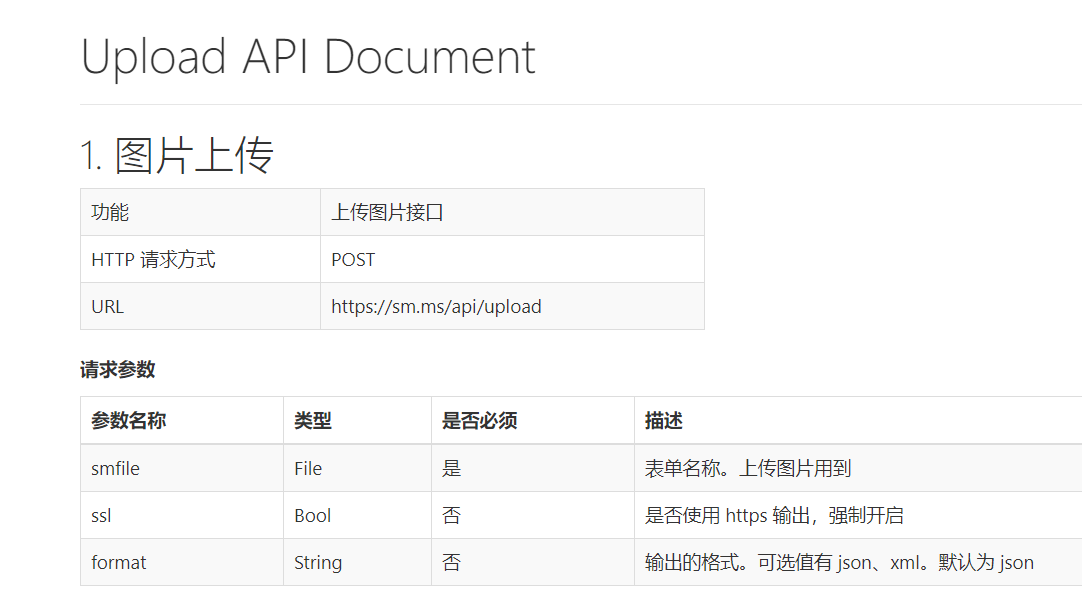Viewport: 1082px width, 600px height.
Task: Click the HTTP 请求方式 row label
Action: 145,259
